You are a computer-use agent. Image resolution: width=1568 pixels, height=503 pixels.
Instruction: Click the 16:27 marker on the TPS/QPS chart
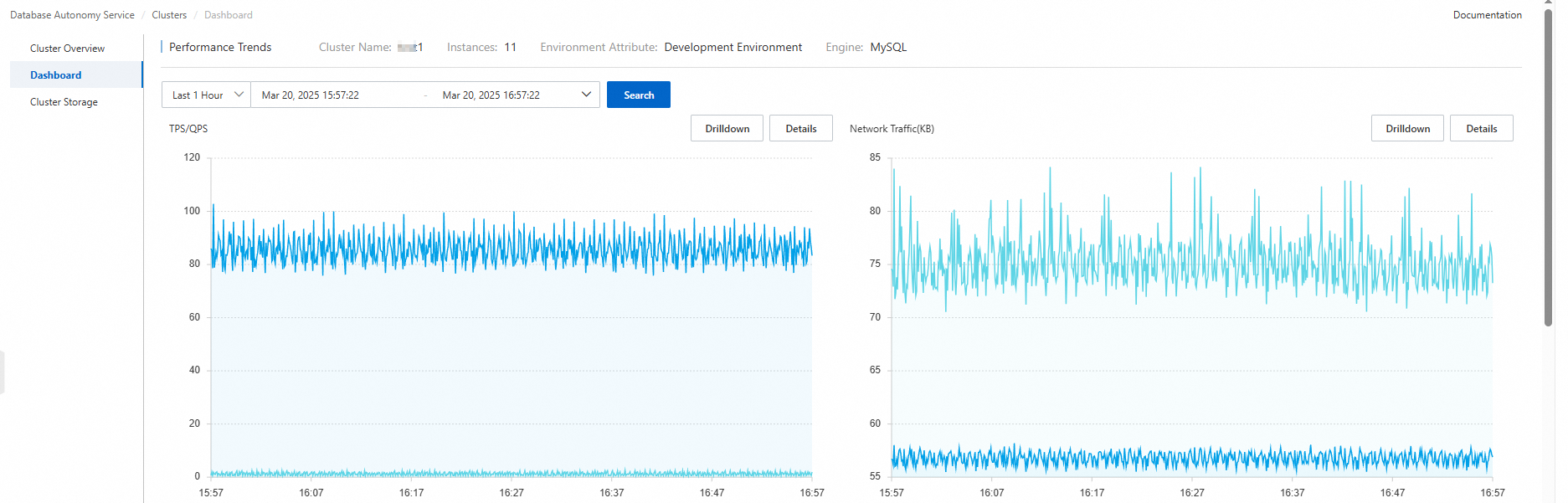[512, 493]
